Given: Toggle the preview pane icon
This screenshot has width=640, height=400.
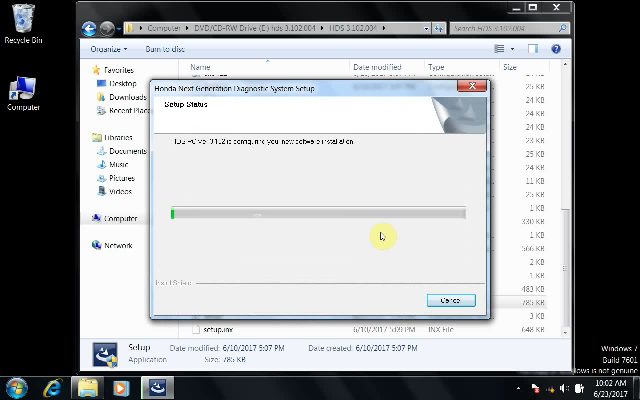Looking at the screenshot, I should (533, 49).
